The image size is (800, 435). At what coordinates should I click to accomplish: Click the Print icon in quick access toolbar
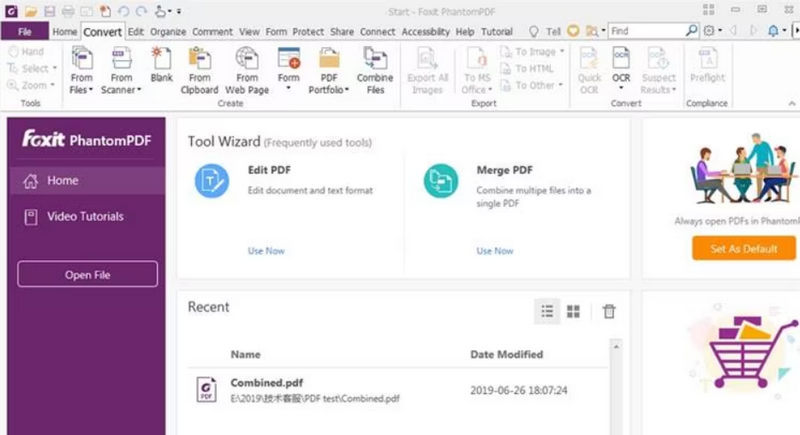coord(68,11)
